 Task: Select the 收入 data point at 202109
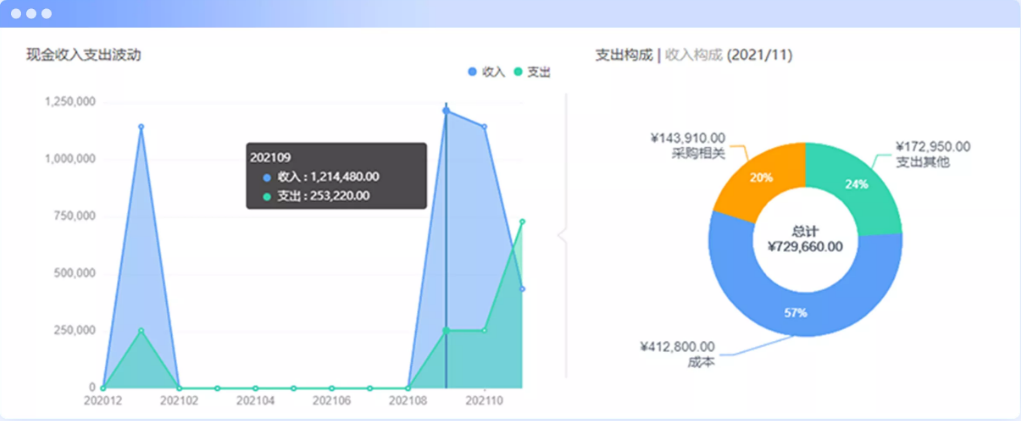click(x=446, y=111)
